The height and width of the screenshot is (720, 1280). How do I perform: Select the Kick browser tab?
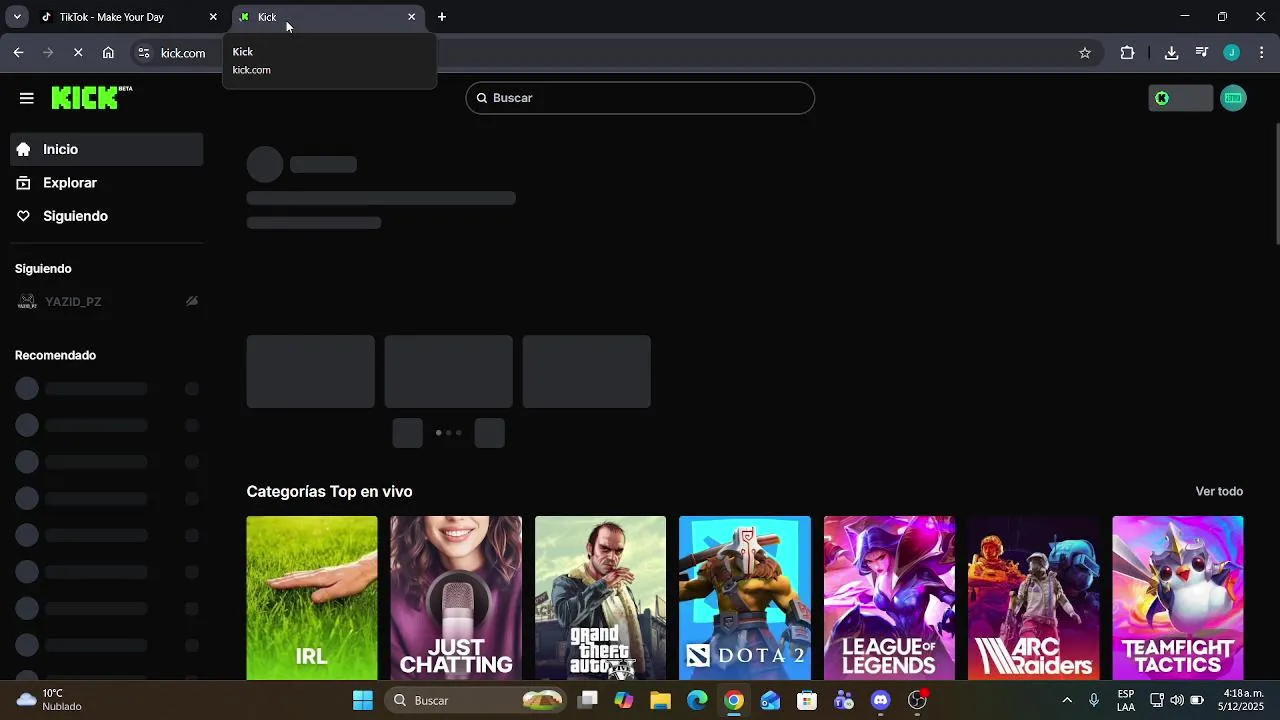pyautogui.click(x=328, y=17)
